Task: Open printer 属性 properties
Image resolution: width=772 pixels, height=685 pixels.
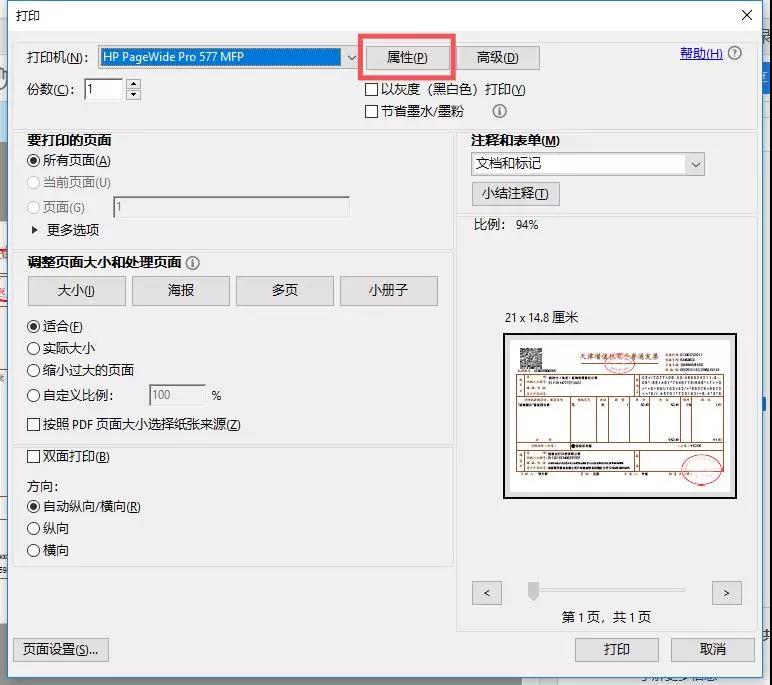Action: pyautogui.click(x=407, y=58)
